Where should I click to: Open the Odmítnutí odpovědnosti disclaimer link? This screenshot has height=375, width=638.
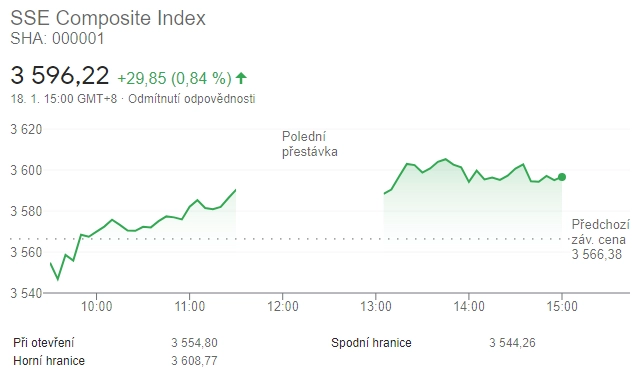[x=192, y=99]
